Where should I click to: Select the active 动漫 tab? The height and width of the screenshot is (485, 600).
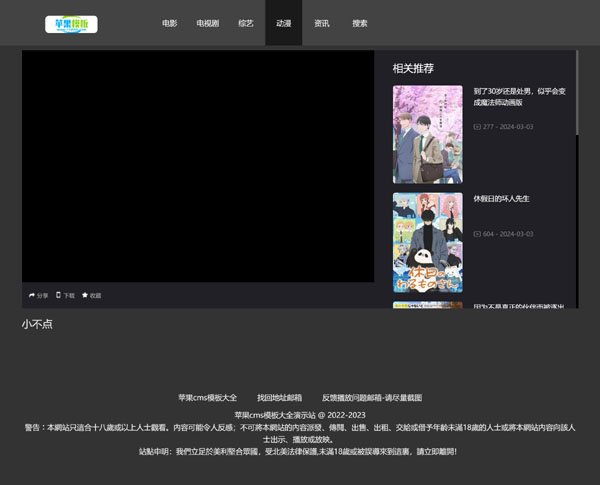(x=283, y=23)
